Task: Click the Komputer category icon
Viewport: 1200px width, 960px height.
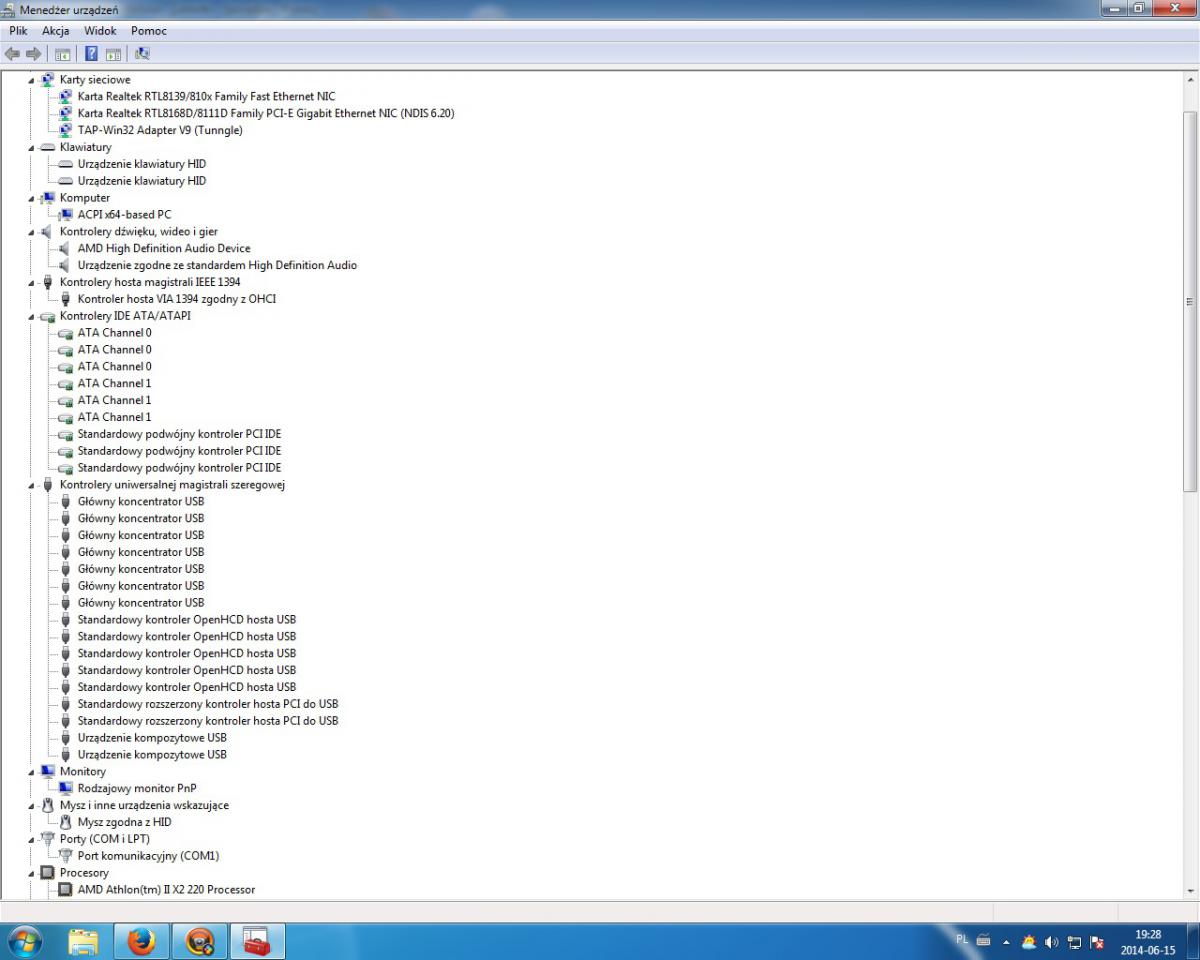Action: pos(48,198)
